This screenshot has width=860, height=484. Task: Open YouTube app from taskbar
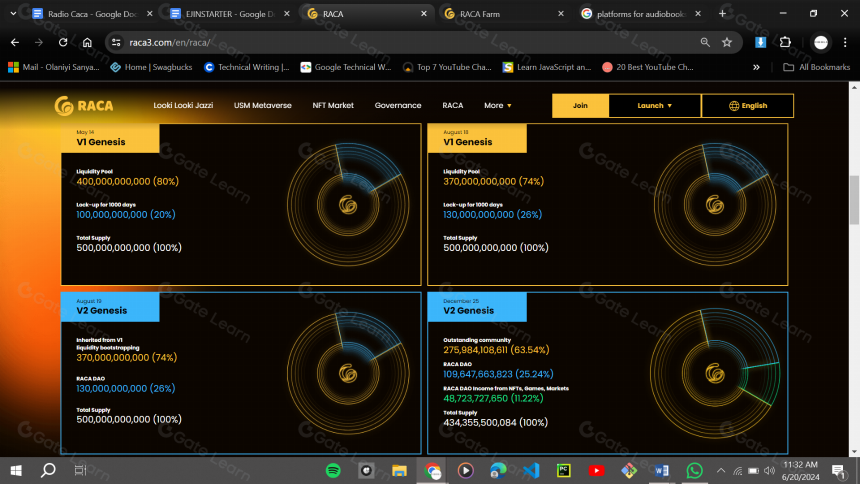click(596, 470)
